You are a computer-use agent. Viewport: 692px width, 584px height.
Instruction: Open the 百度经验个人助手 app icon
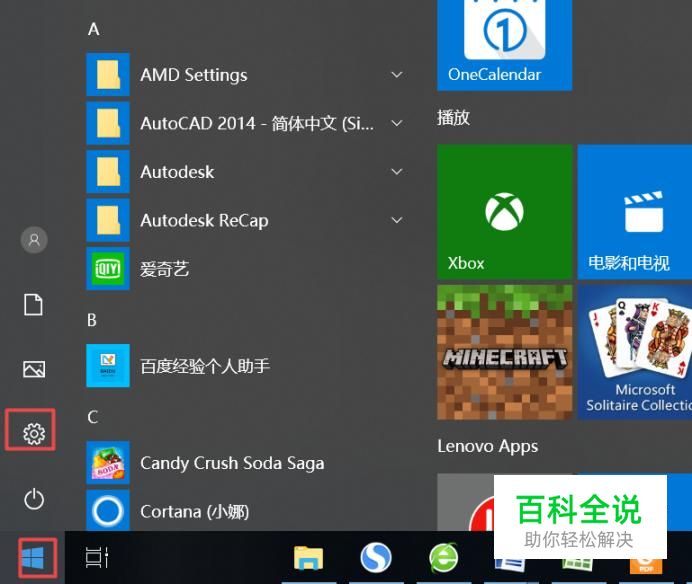tap(108, 365)
